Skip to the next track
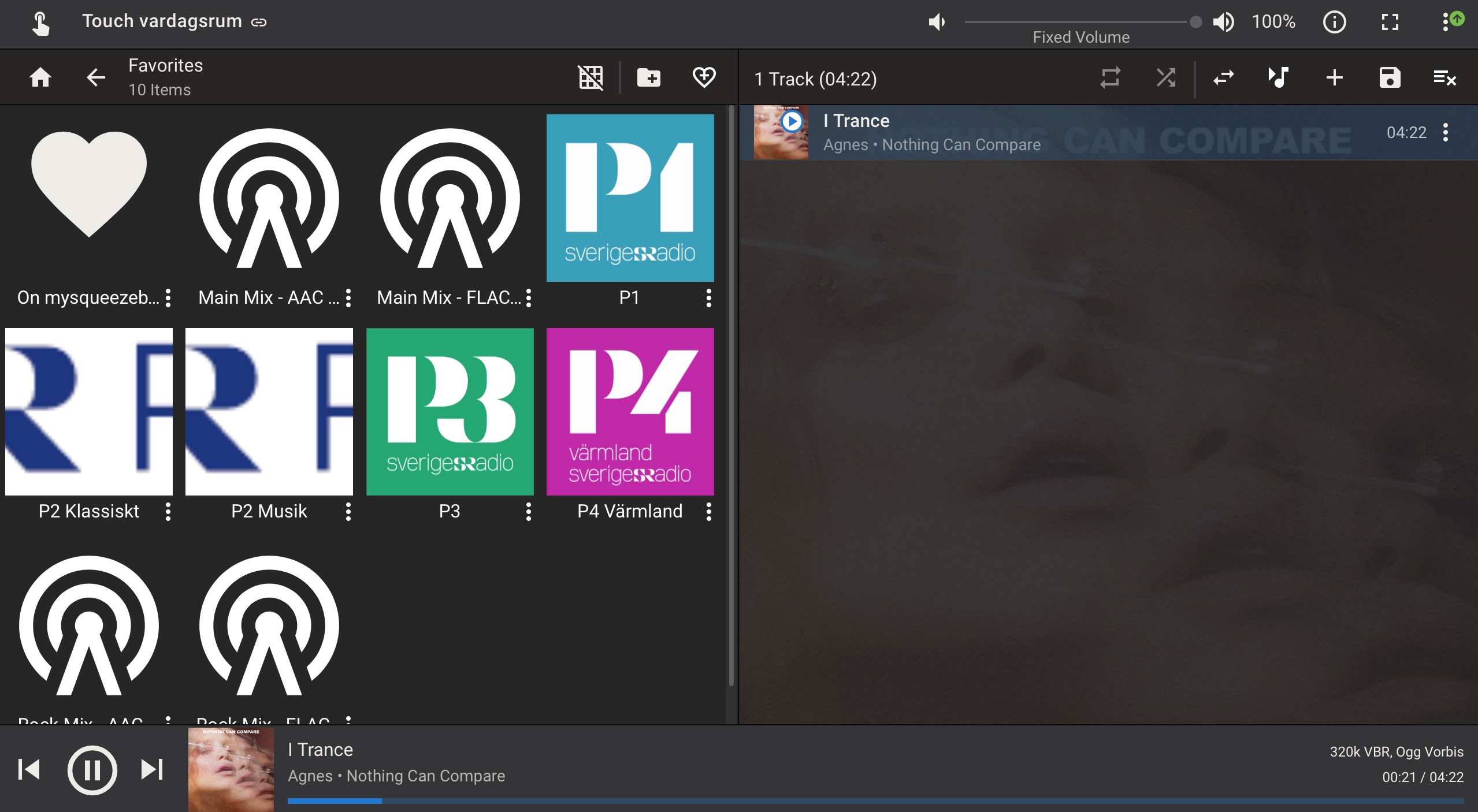The width and height of the screenshot is (1478, 812). pyautogui.click(x=152, y=770)
